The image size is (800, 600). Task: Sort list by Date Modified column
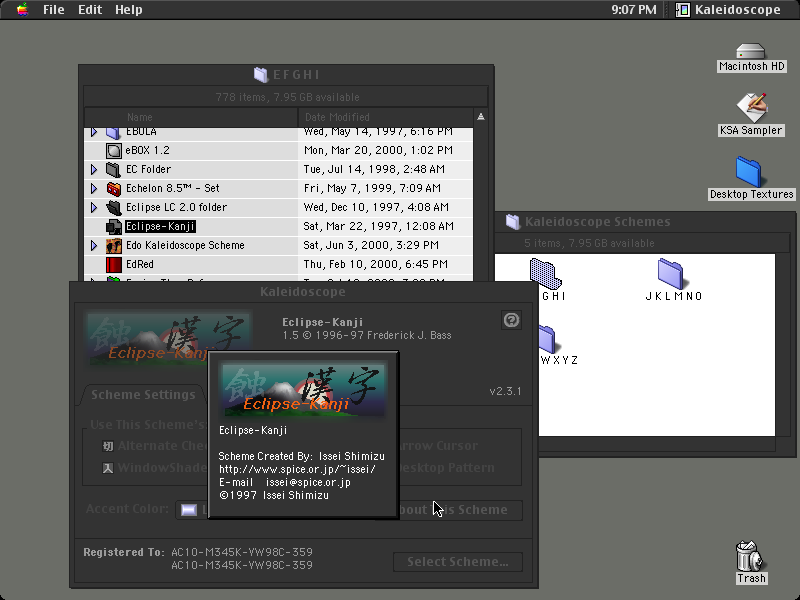386,117
